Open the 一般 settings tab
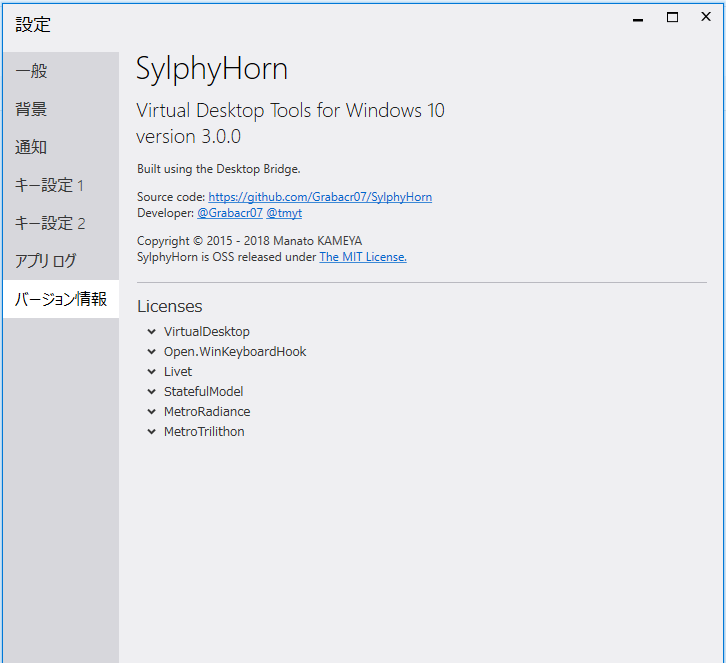 pos(61,71)
